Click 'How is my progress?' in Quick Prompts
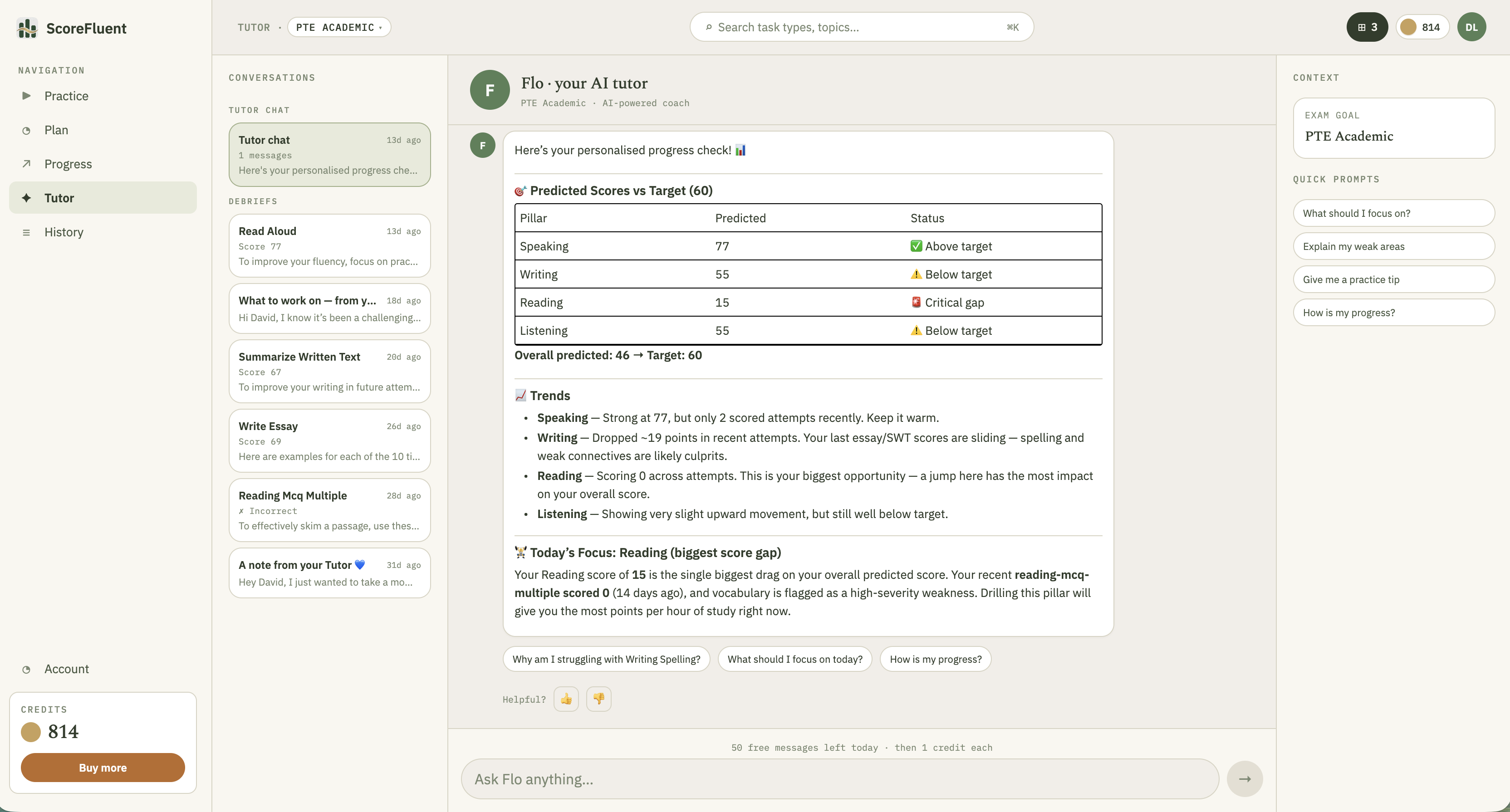The image size is (1510, 812). tap(1393, 313)
